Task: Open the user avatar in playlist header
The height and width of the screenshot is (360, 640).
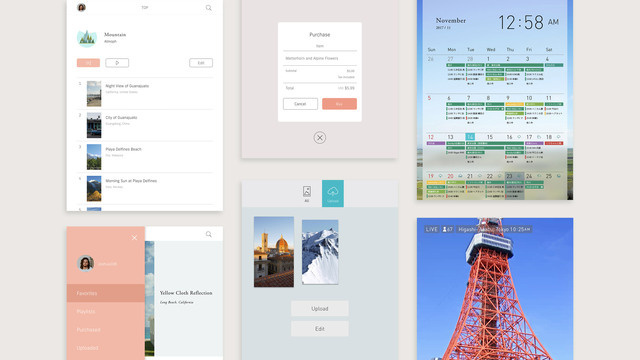Action: tap(82, 7)
